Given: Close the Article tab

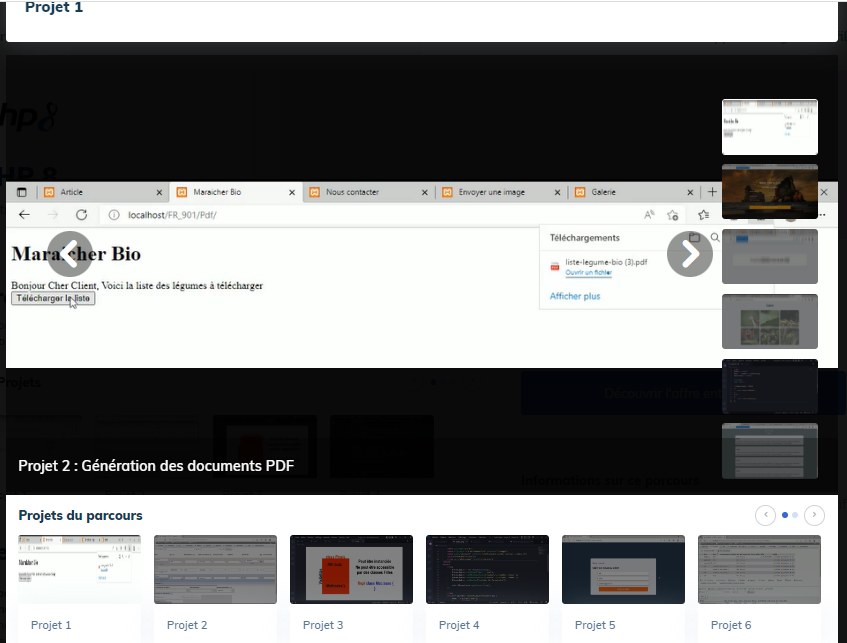Looking at the screenshot, I should (x=159, y=192).
